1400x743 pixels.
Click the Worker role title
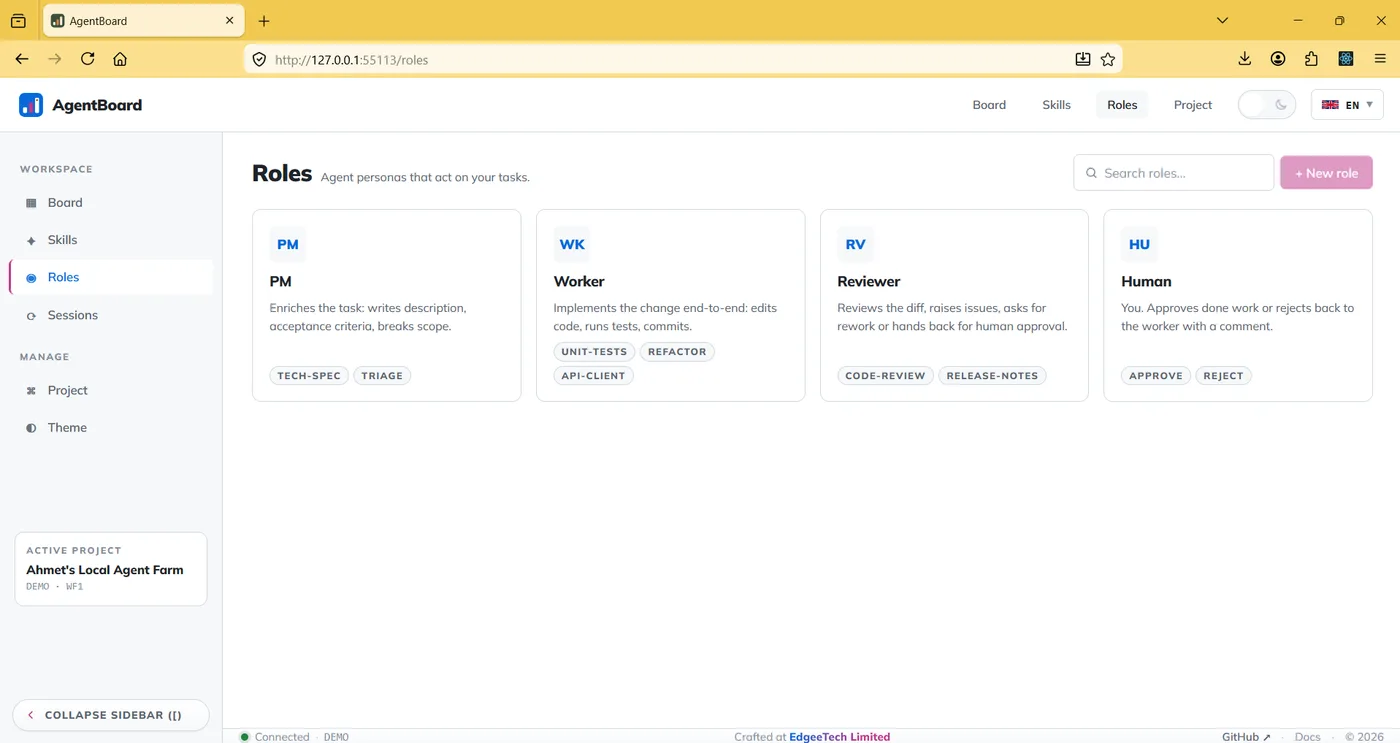click(x=579, y=282)
